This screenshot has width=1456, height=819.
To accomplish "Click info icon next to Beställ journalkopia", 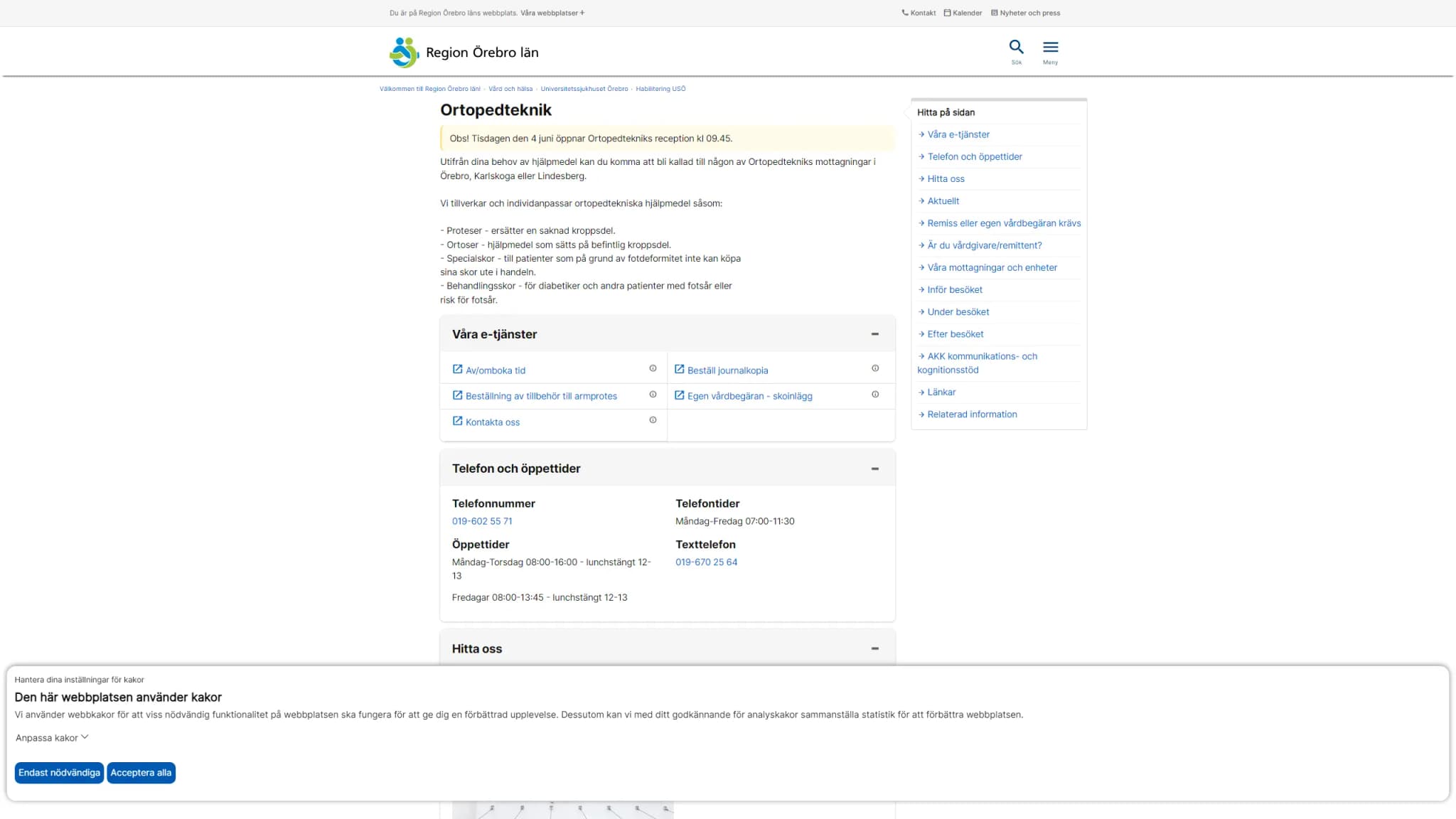I will 875,368.
